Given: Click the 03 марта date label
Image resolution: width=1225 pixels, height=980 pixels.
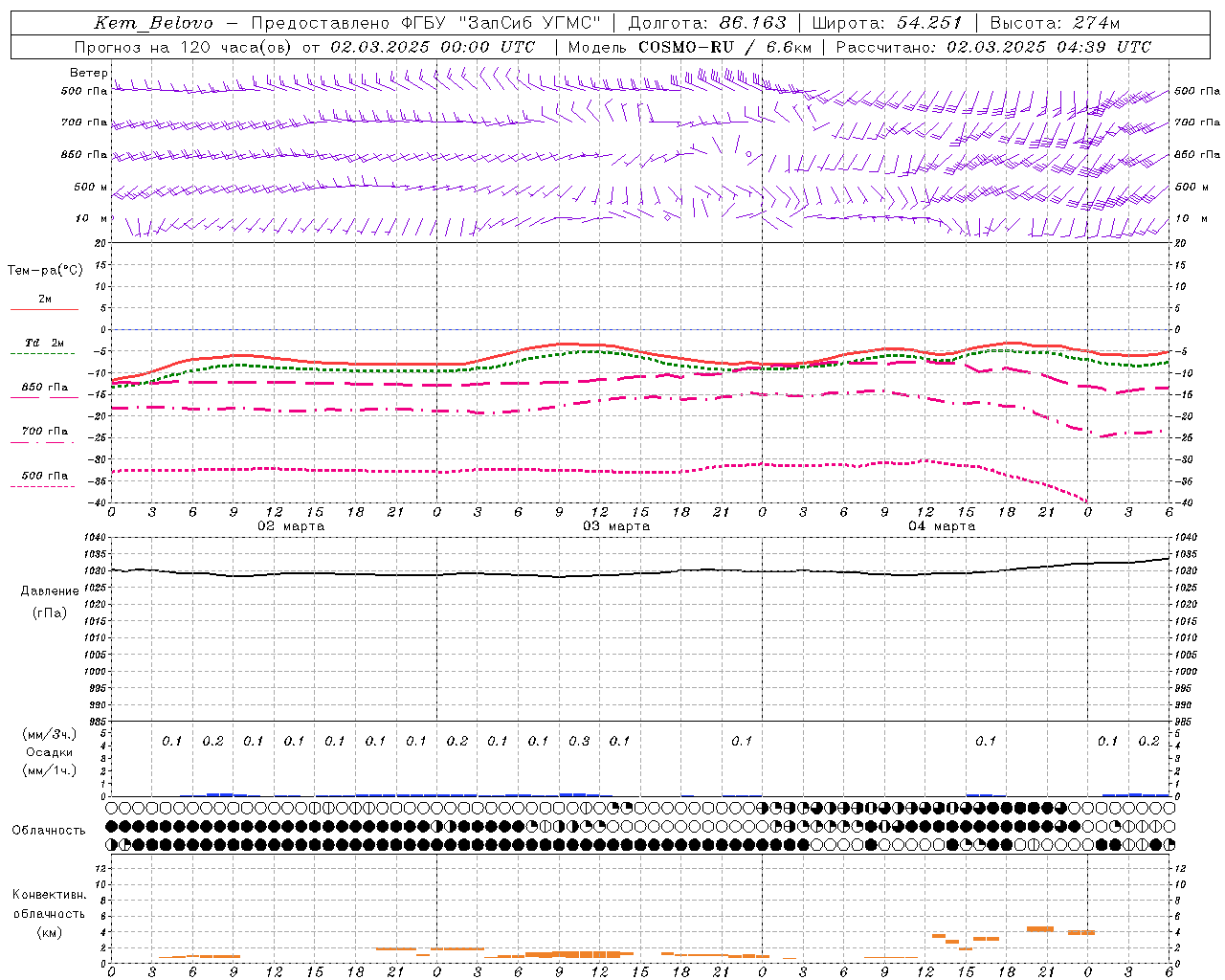Looking at the screenshot, I should click(x=616, y=526).
